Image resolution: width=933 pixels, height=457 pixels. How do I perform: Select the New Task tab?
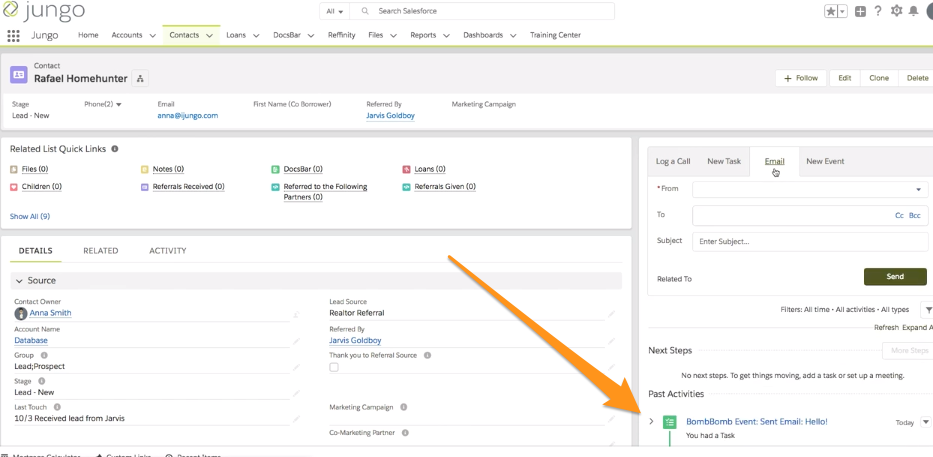(724, 161)
